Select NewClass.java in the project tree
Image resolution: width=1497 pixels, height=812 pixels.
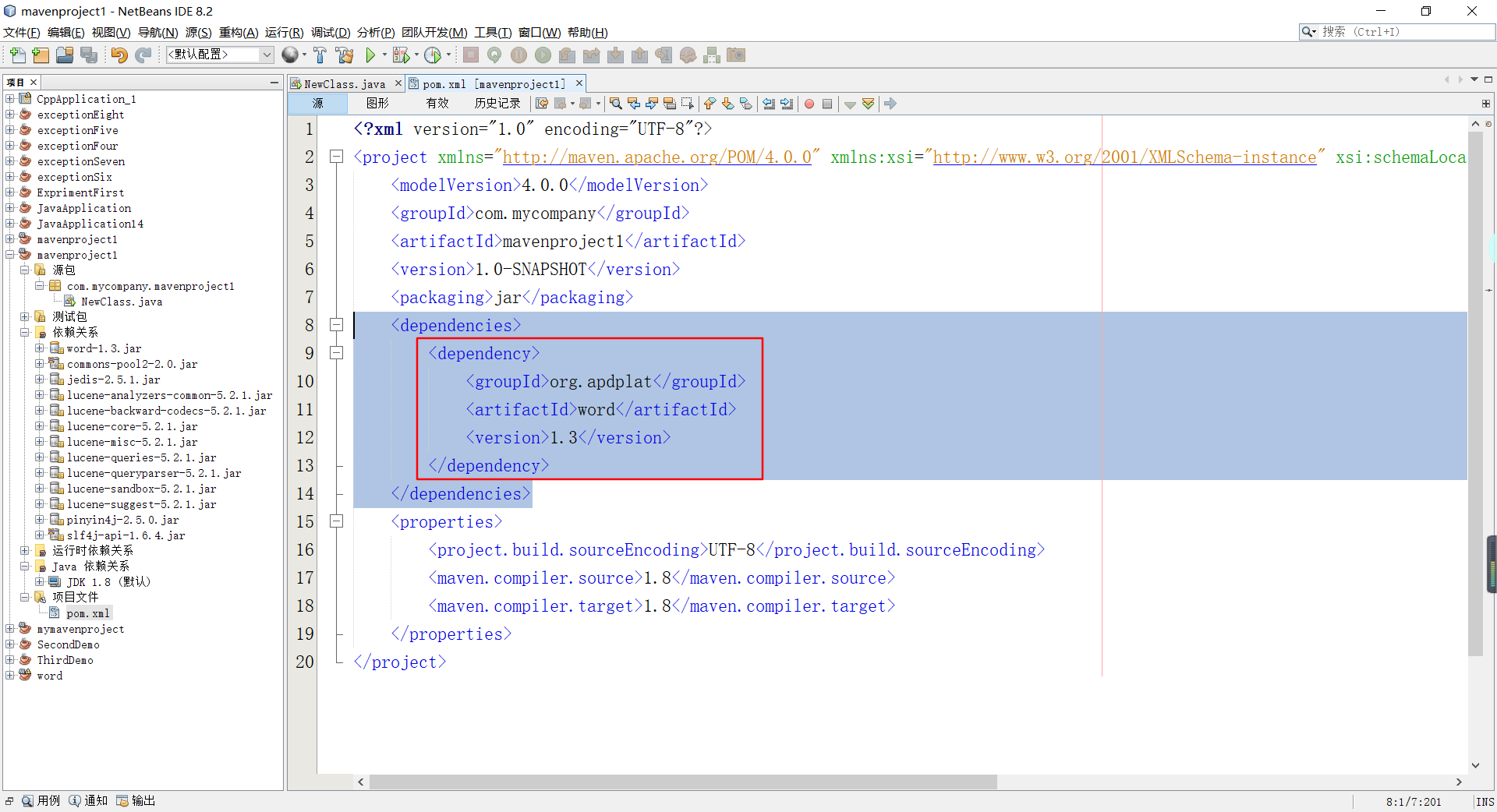pos(122,302)
